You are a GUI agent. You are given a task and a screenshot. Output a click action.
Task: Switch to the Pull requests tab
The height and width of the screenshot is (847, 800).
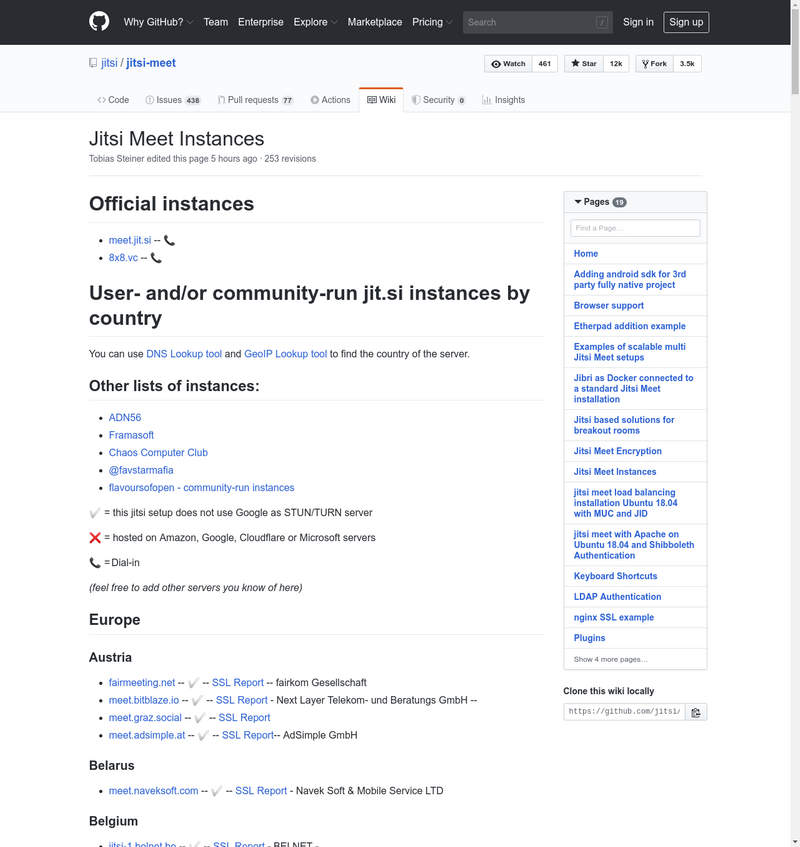[x=255, y=100]
